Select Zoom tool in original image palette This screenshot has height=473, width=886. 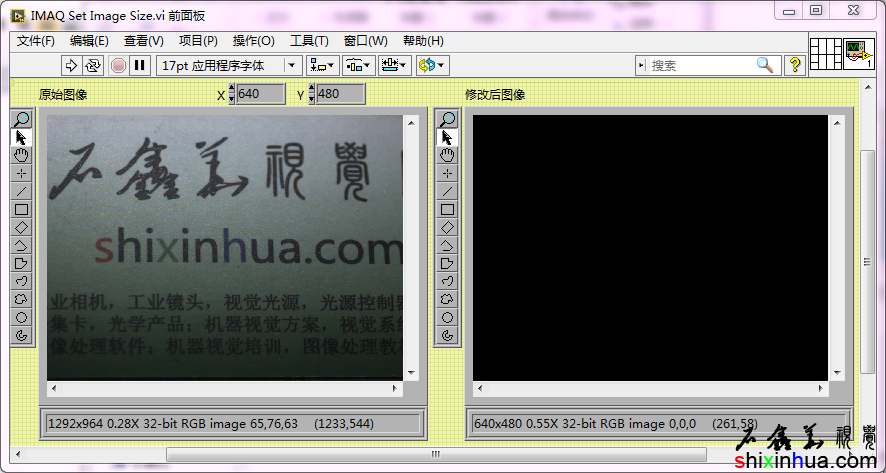point(22,119)
